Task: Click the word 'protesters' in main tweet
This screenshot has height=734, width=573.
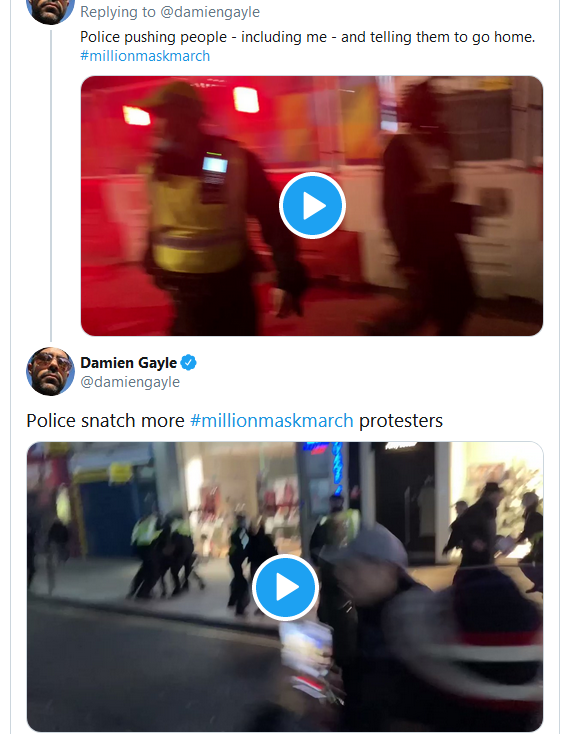Action: tap(401, 420)
